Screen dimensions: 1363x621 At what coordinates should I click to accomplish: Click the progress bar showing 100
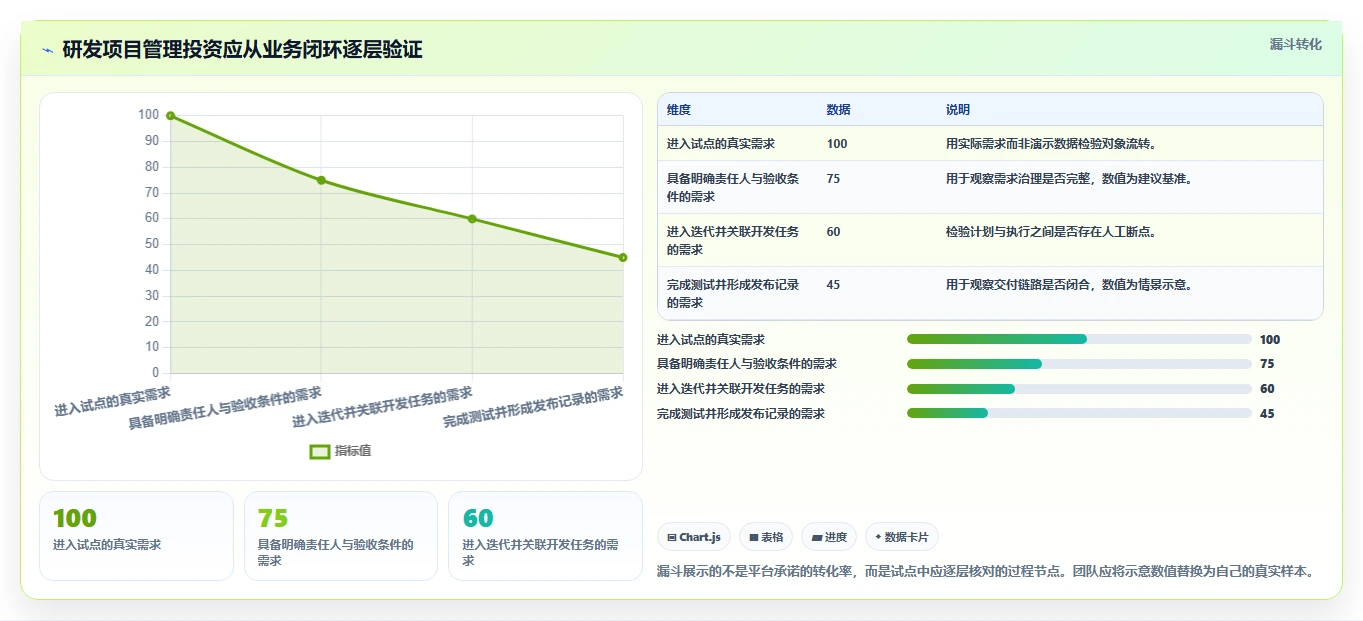point(1079,340)
